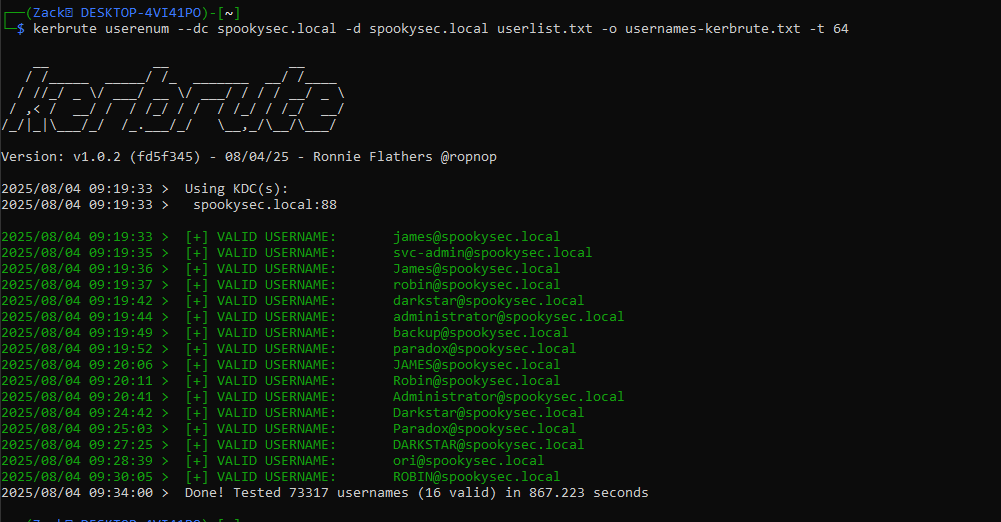The width and height of the screenshot is (1001, 522).
Task: Click the userlist.txt argument
Action: pyautogui.click(x=545, y=29)
